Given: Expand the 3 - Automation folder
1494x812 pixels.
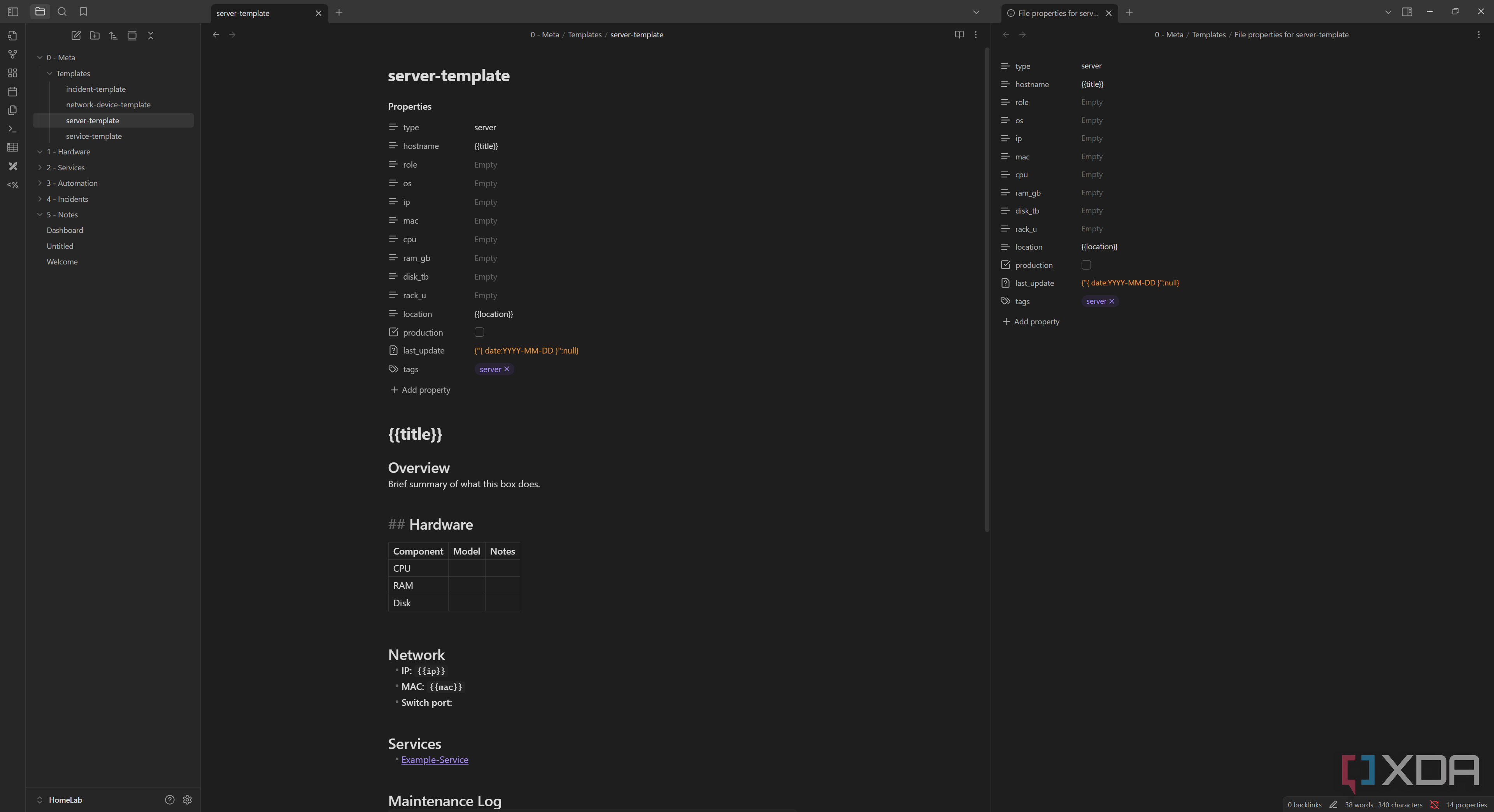Looking at the screenshot, I should [40, 183].
